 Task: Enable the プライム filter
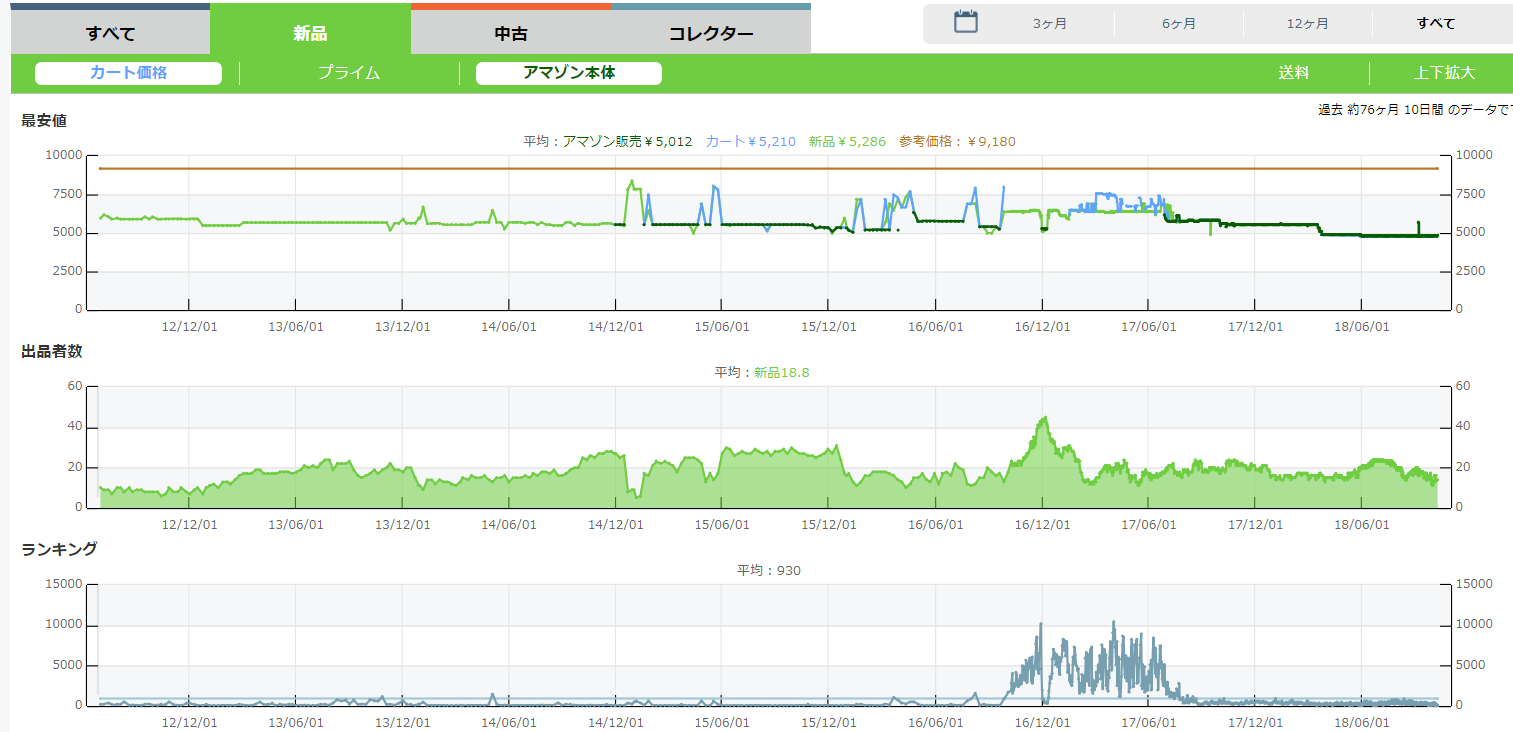349,73
